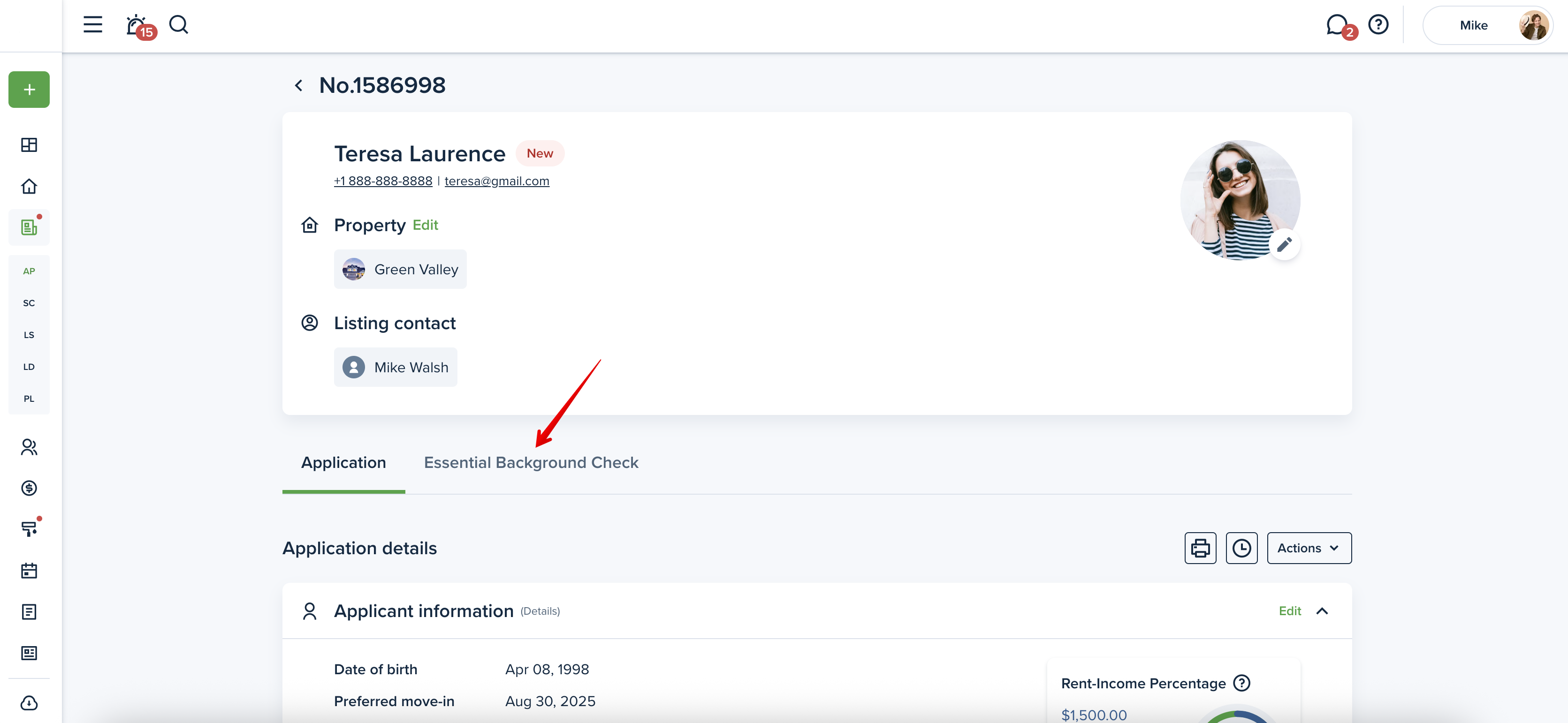The image size is (1568, 723).
Task: Click the Teresa Laurence name heading
Action: click(420, 154)
